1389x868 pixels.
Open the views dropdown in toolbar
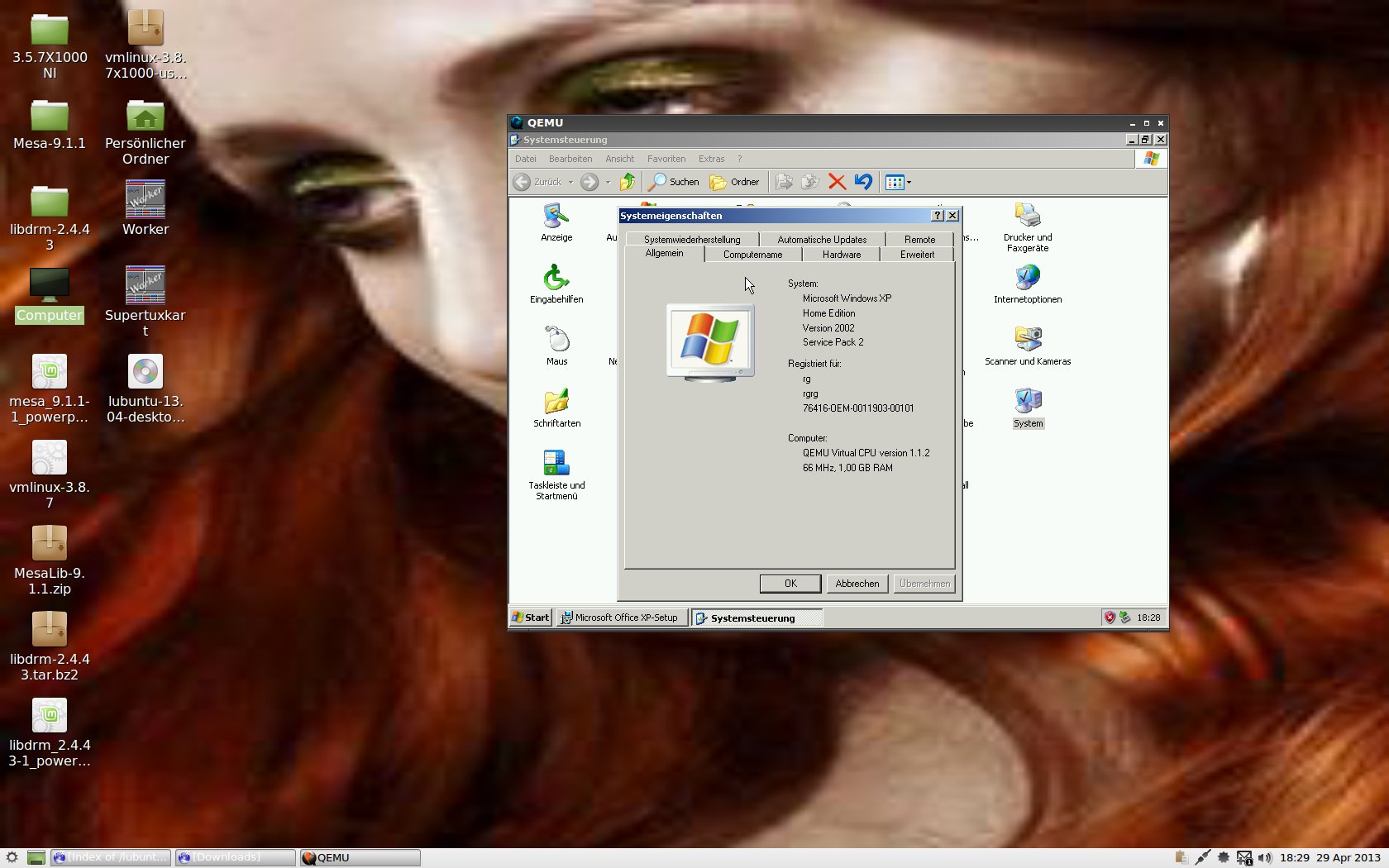909,183
